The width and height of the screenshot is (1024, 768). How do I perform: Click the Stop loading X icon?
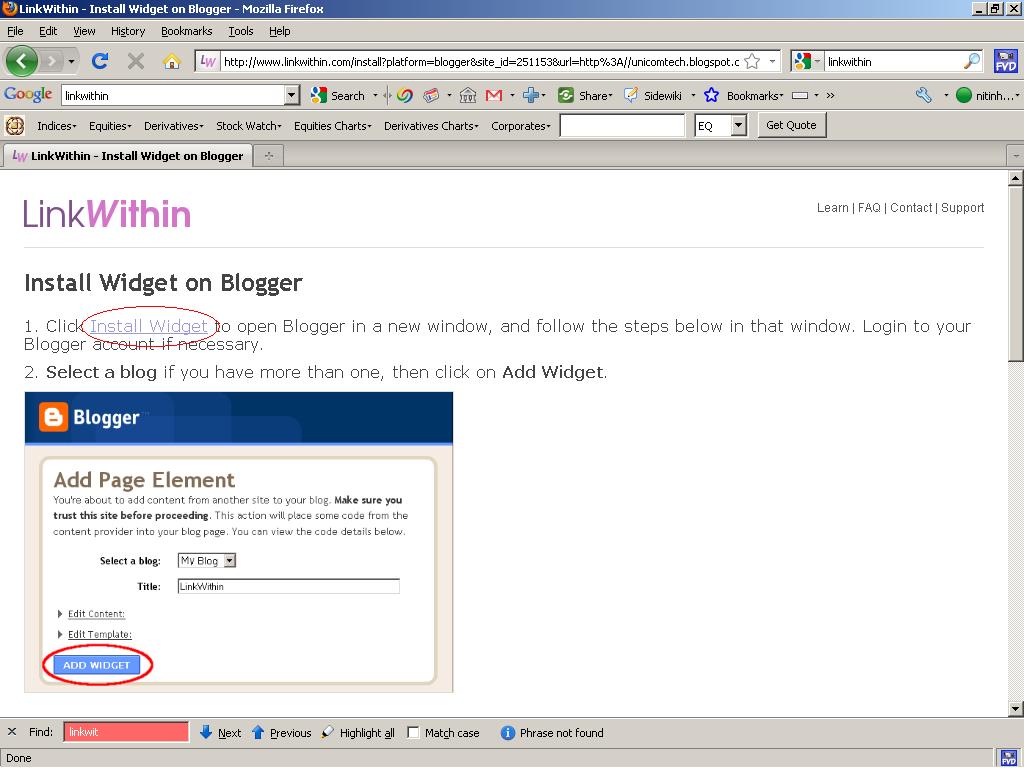tap(136, 61)
